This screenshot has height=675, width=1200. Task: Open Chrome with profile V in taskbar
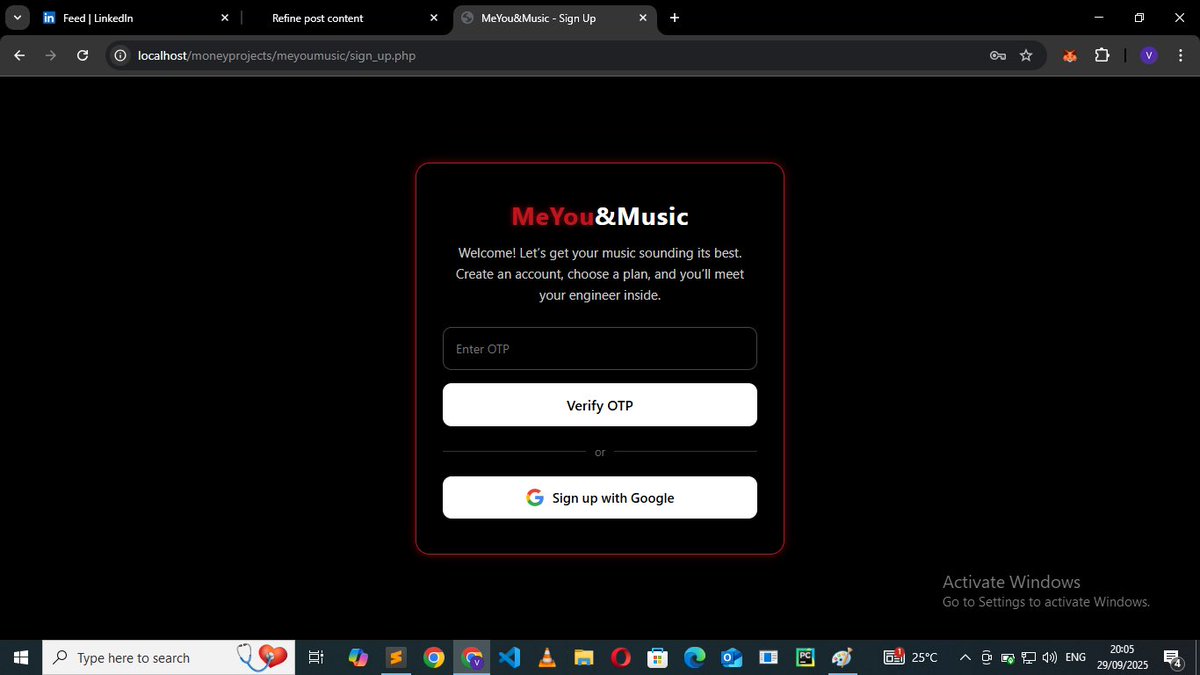click(472, 657)
